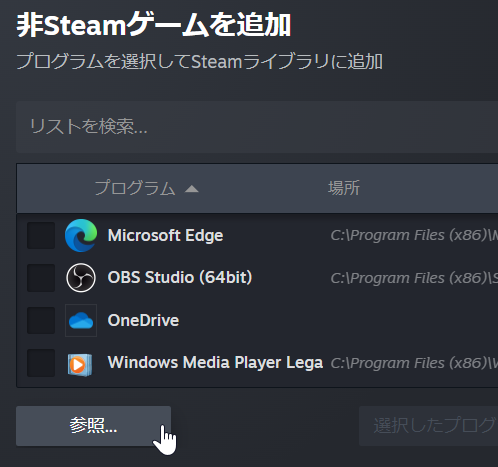Click the OBS Studio file path text
498x467 pixels.
[x=414, y=278]
